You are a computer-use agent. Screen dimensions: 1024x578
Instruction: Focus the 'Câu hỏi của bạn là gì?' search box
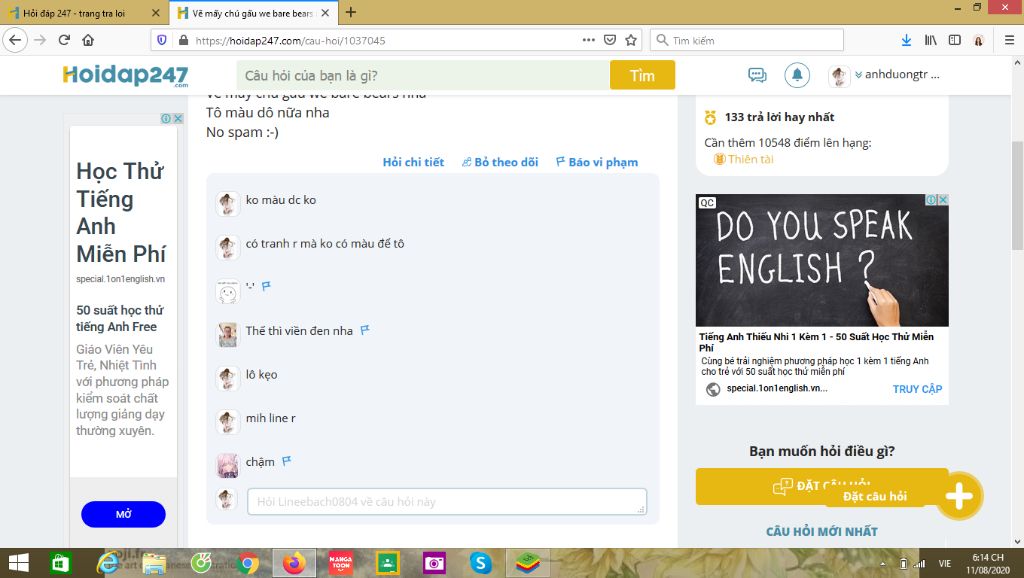[x=423, y=75]
